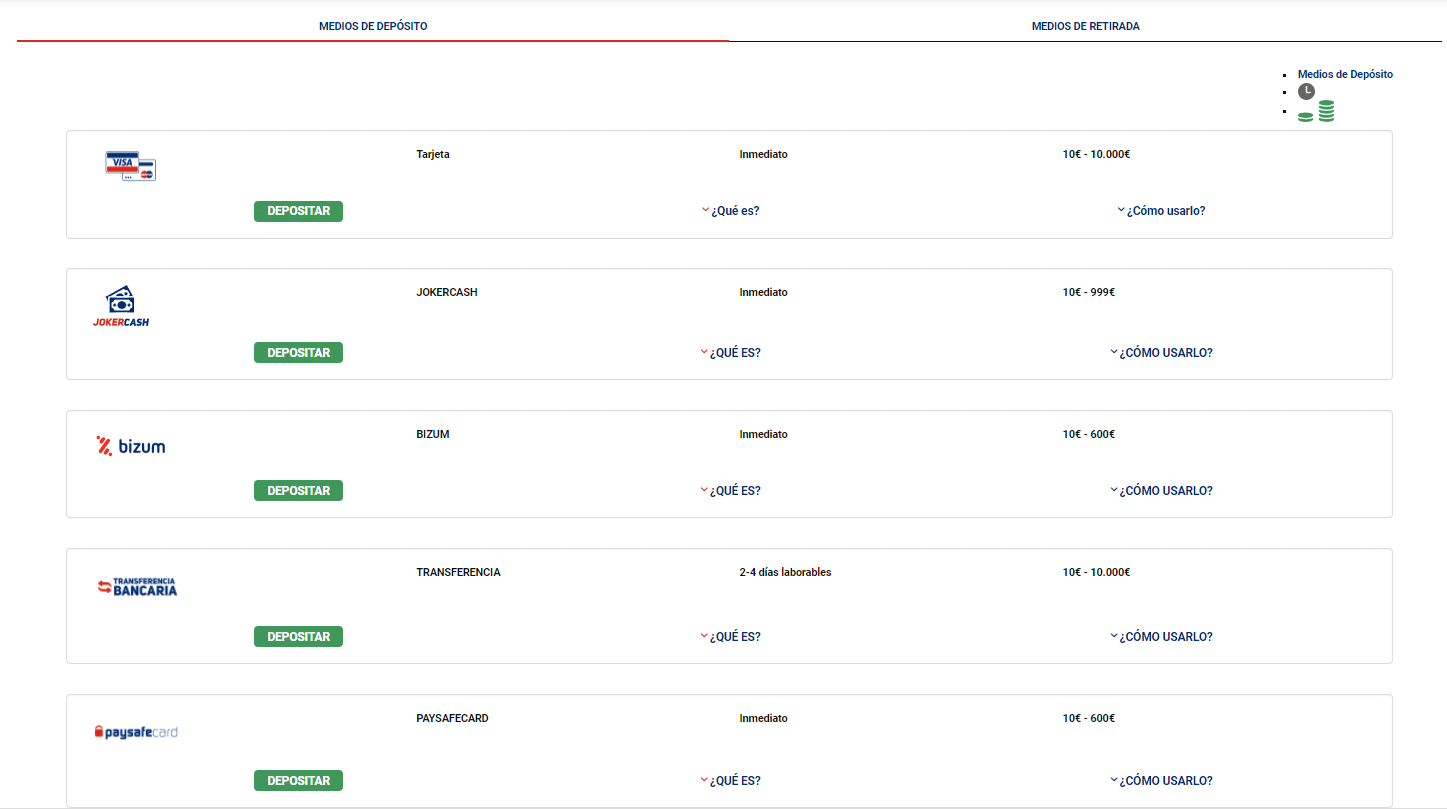
Task: Click Depositar in the Paysafecard row
Action: click(298, 781)
